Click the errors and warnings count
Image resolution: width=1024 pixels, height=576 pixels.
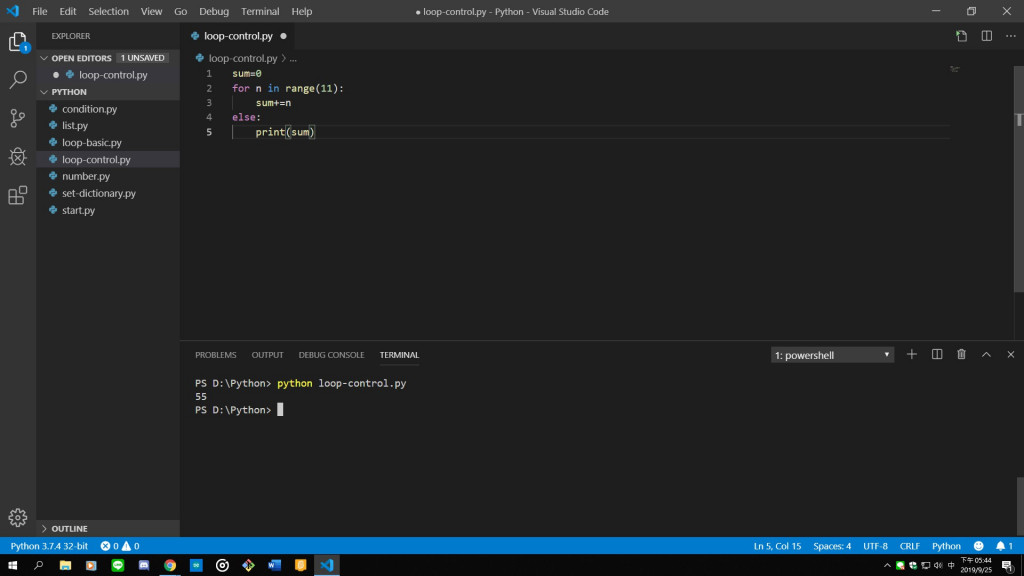(120, 546)
